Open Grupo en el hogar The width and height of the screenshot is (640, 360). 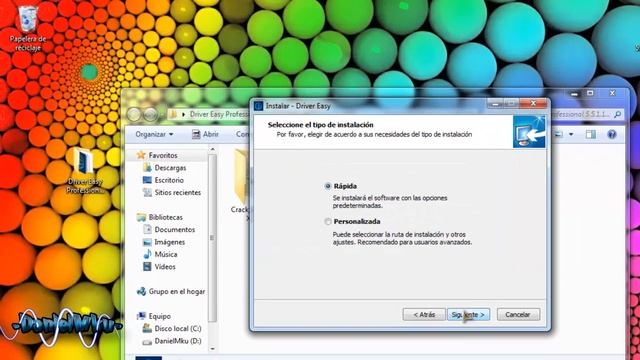pos(177,291)
